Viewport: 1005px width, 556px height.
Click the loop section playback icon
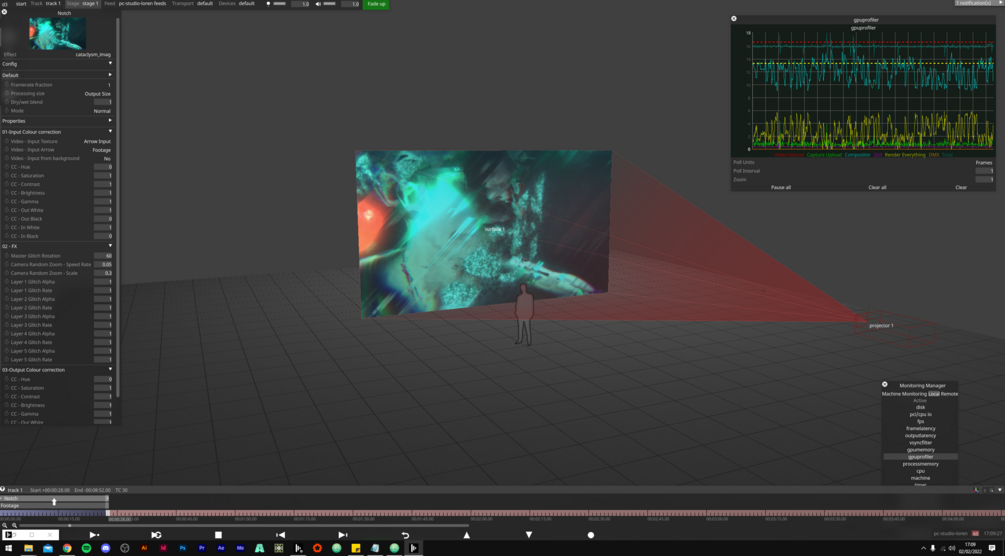156,535
